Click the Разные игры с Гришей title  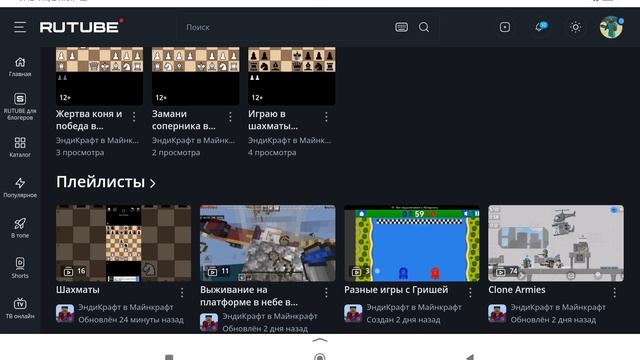pyautogui.click(x=396, y=290)
